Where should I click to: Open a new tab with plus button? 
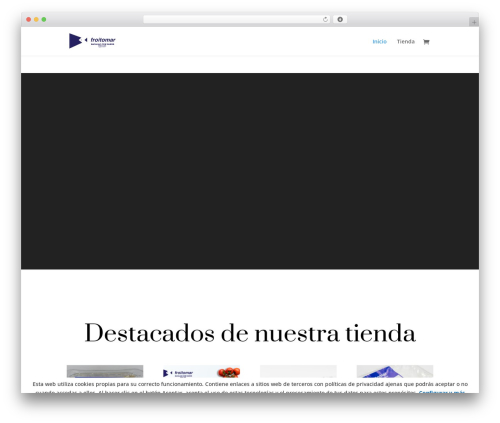[x=474, y=22]
